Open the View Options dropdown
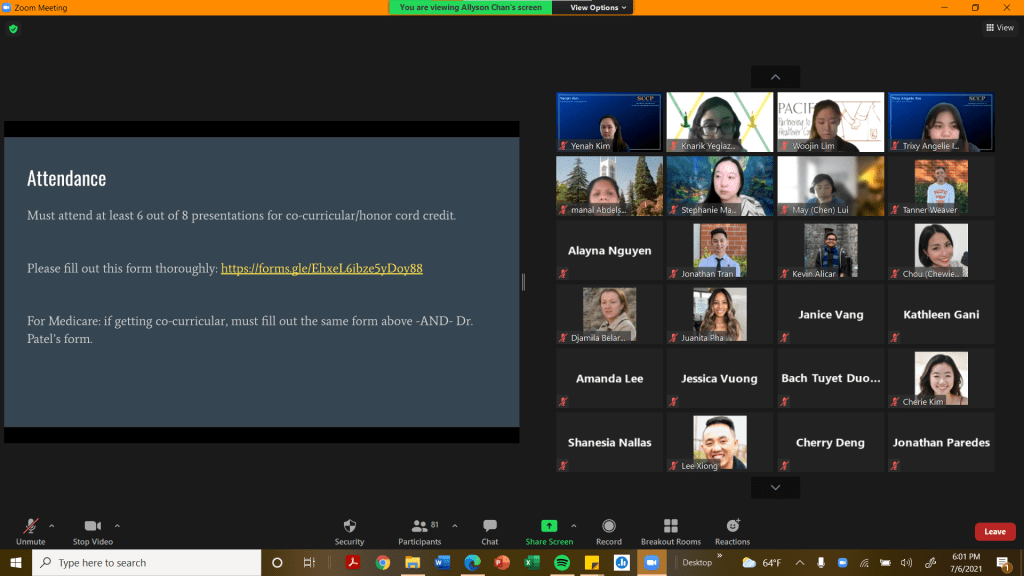 (600, 7)
